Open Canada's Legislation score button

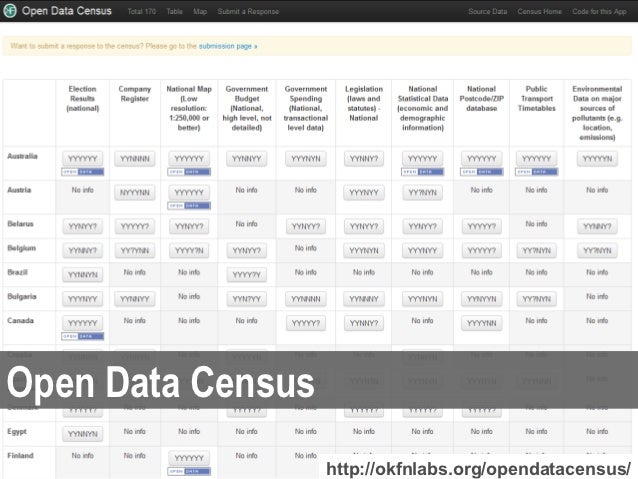point(364,323)
